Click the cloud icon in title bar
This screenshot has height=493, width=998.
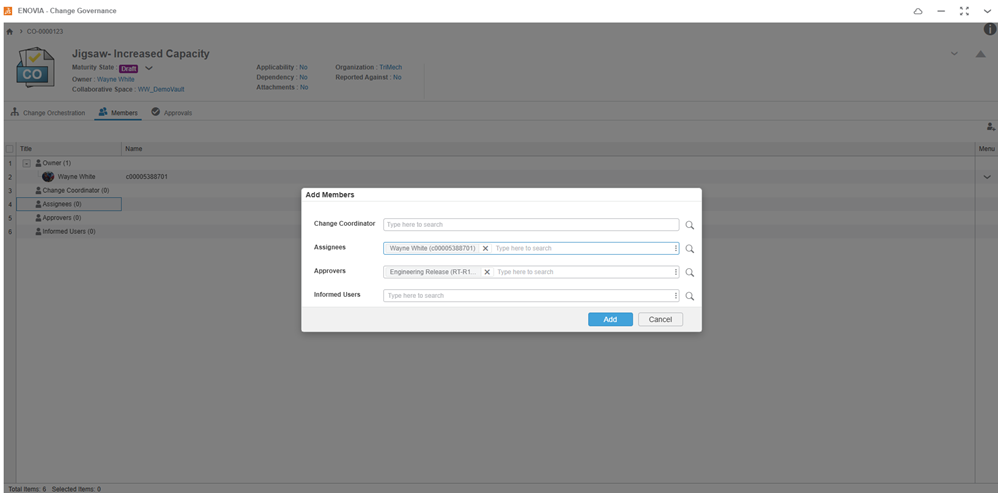(x=918, y=11)
